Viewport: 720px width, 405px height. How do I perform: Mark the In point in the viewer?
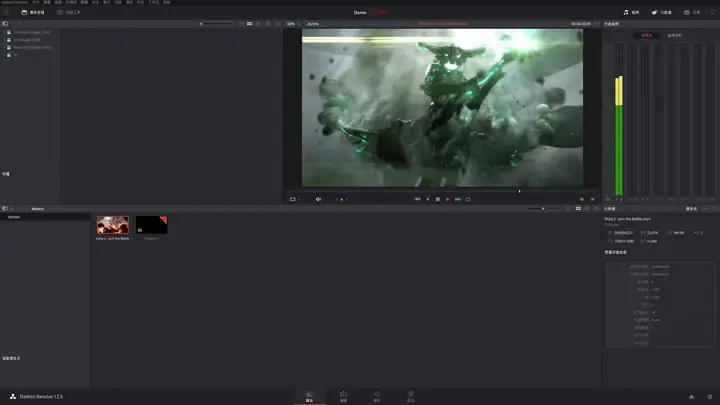[x=582, y=199]
